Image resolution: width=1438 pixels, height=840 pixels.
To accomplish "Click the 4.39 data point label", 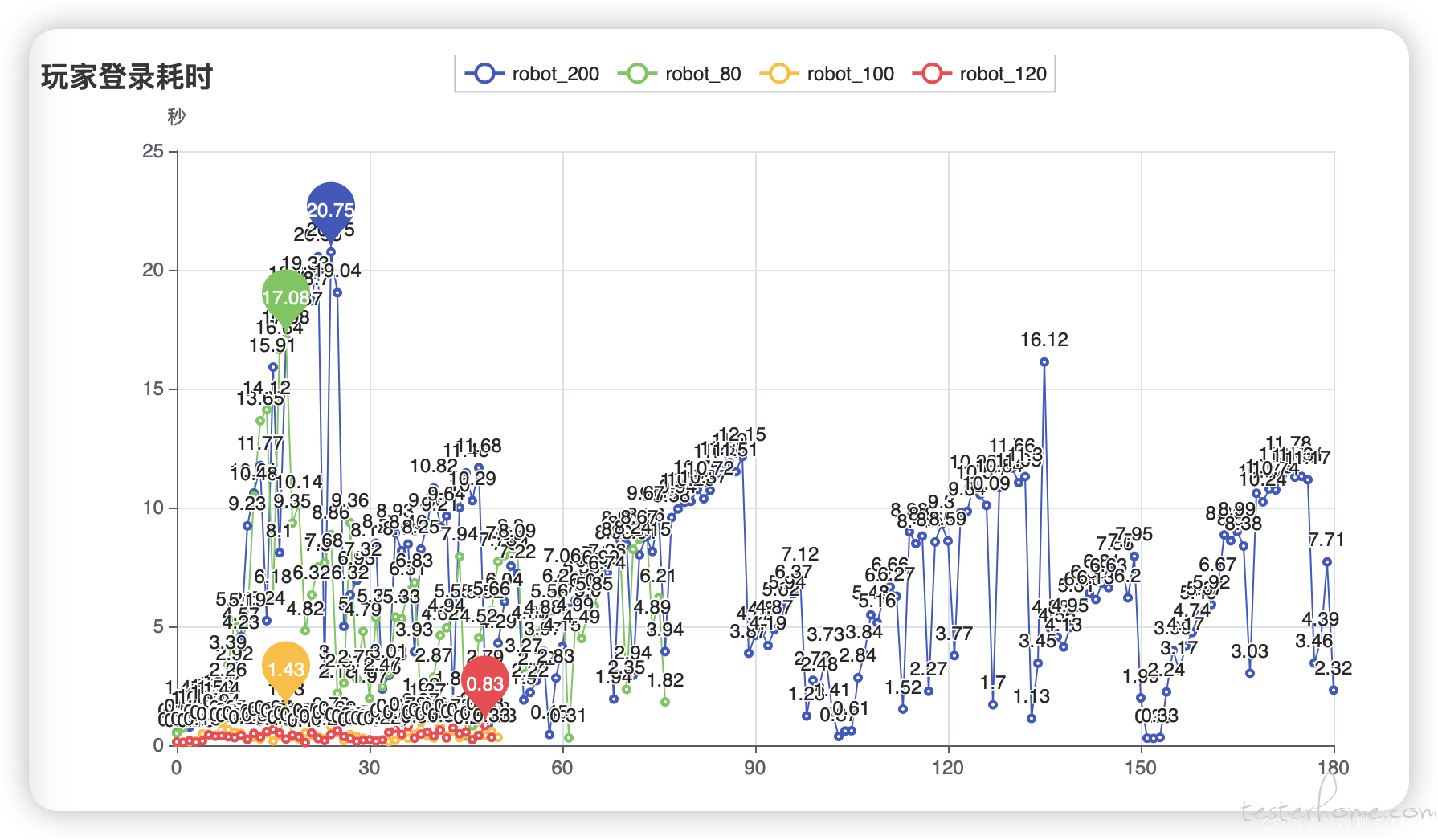I will tap(1320, 619).
